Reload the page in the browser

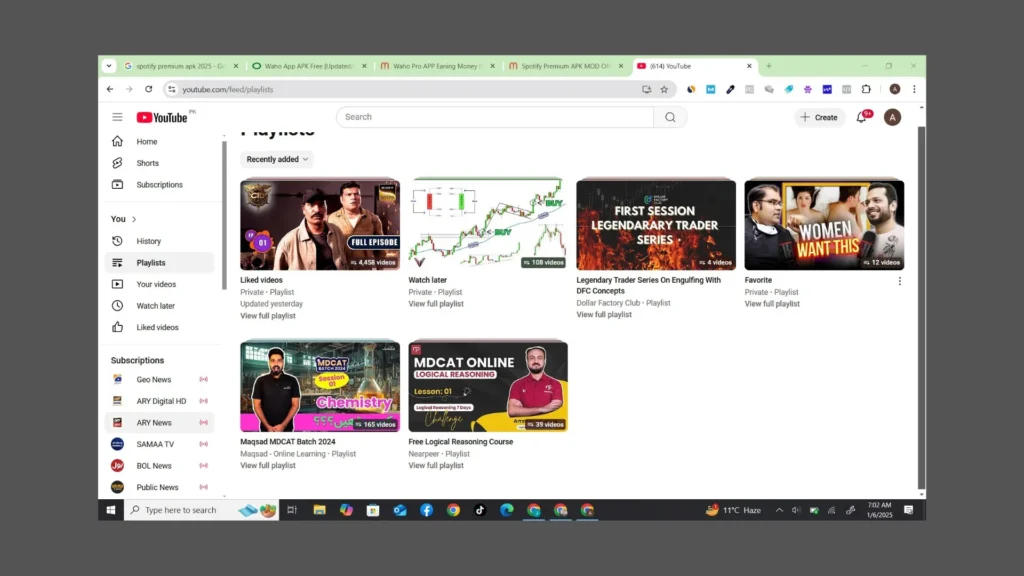(149, 89)
